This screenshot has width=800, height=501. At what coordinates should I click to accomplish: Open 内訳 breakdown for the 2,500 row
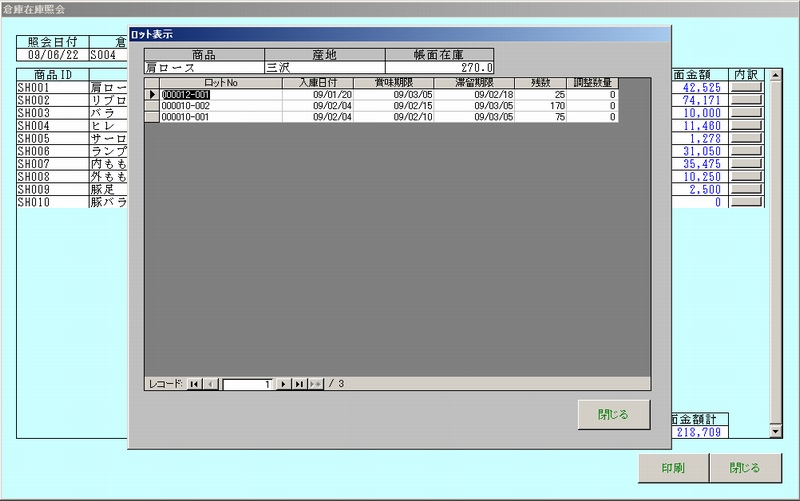coord(746,189)
